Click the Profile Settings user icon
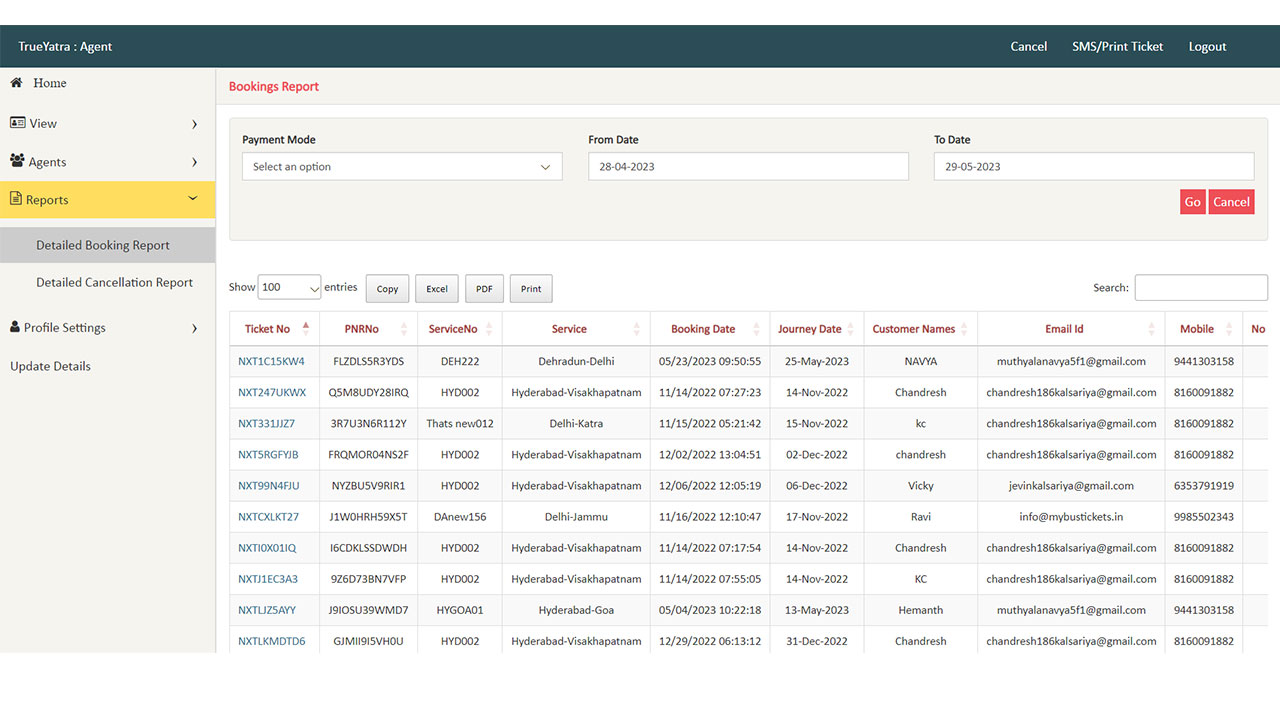 (15, 327)
